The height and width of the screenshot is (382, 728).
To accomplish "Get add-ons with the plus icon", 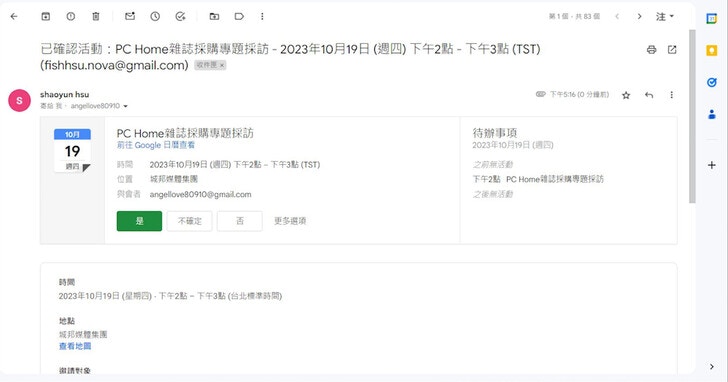I will (712, 165).
